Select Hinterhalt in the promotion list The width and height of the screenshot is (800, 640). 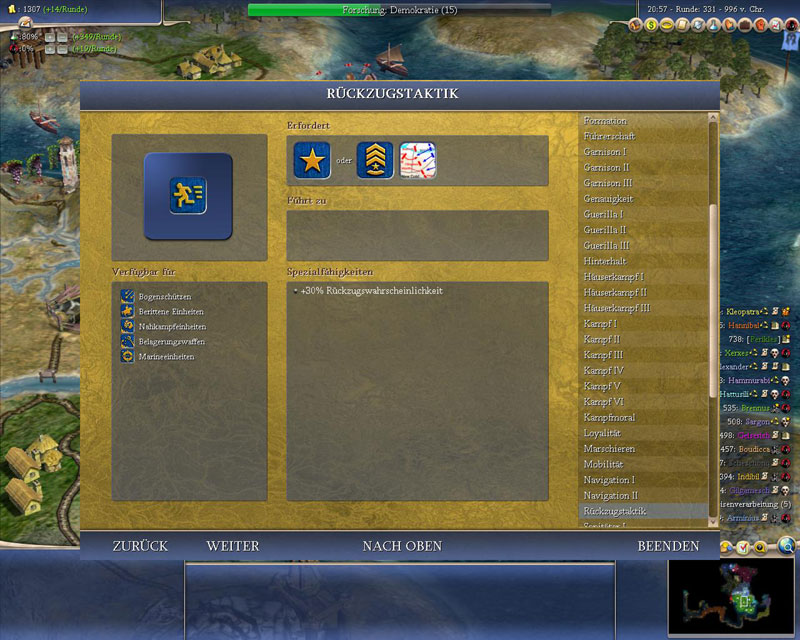click(643, 261)
